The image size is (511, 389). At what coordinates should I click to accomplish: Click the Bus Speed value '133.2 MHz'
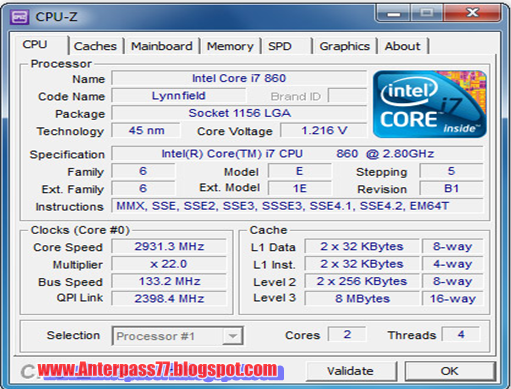[169, 281]
